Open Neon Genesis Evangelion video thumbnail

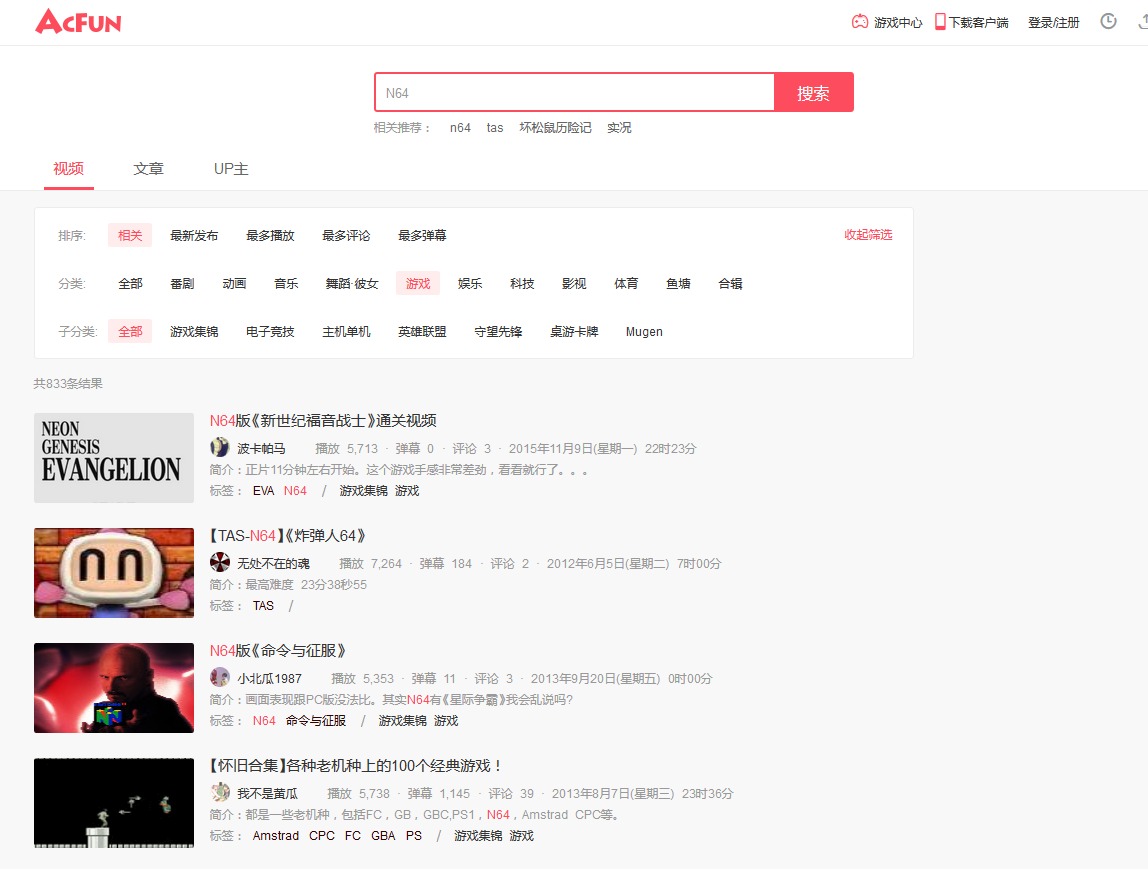tap(113, 458)
